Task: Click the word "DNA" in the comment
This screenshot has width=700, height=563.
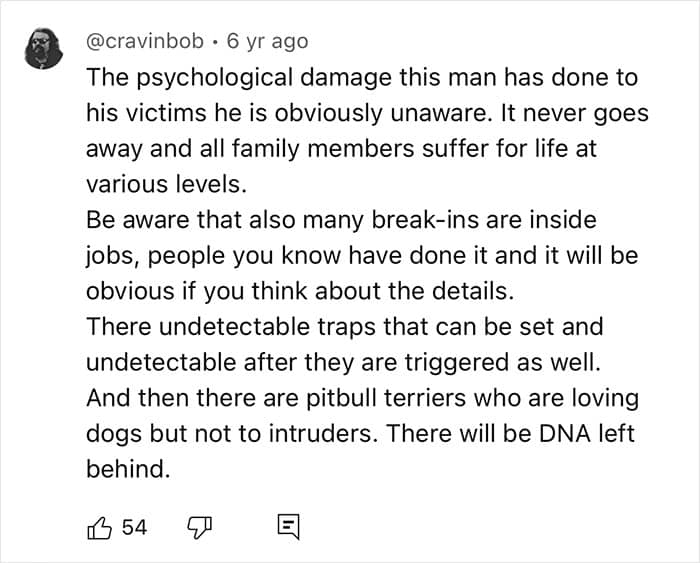Action: [x=575, y=434]
